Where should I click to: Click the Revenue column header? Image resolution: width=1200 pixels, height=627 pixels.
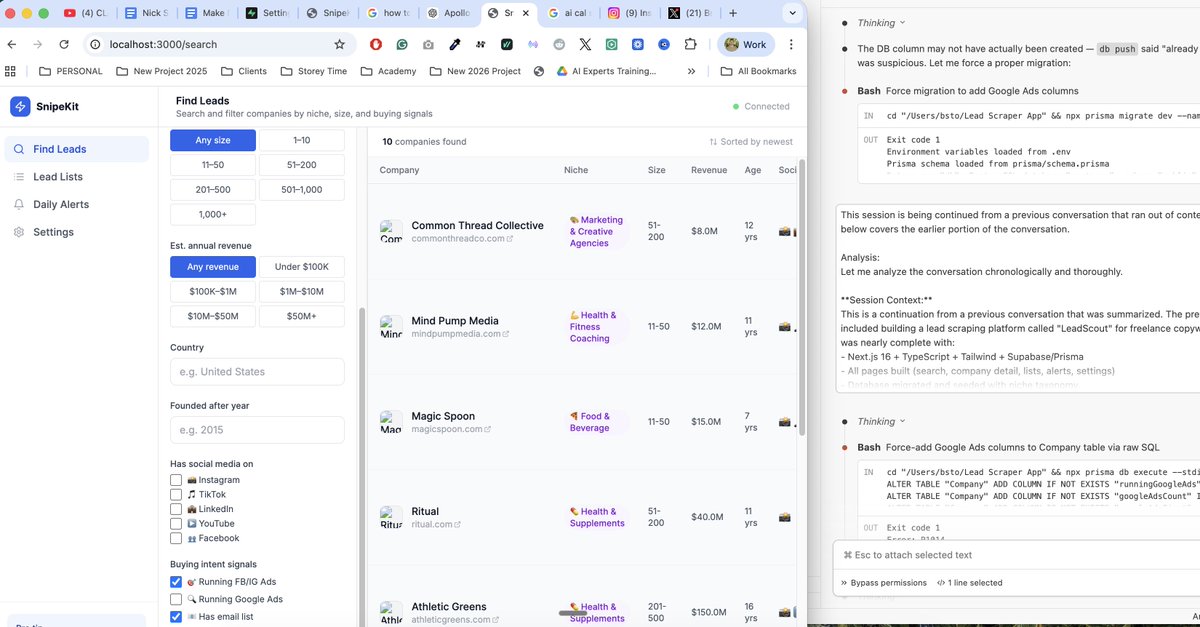tap(709, 170)
